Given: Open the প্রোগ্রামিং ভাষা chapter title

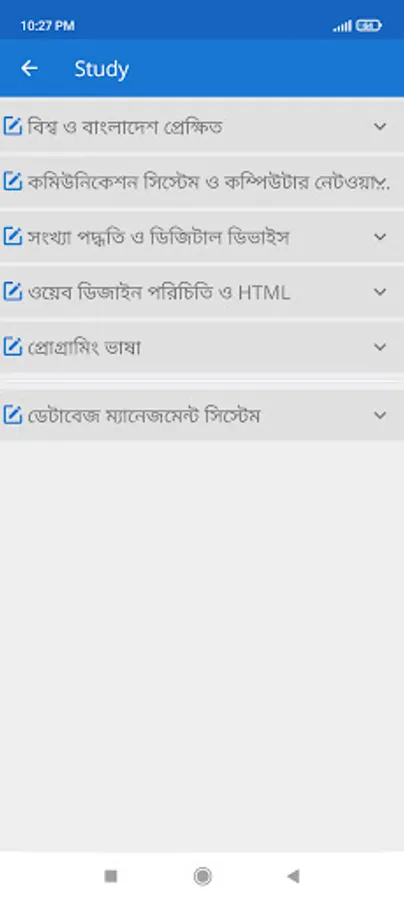Looking at the screenshot, I should (x=84, y=347).
